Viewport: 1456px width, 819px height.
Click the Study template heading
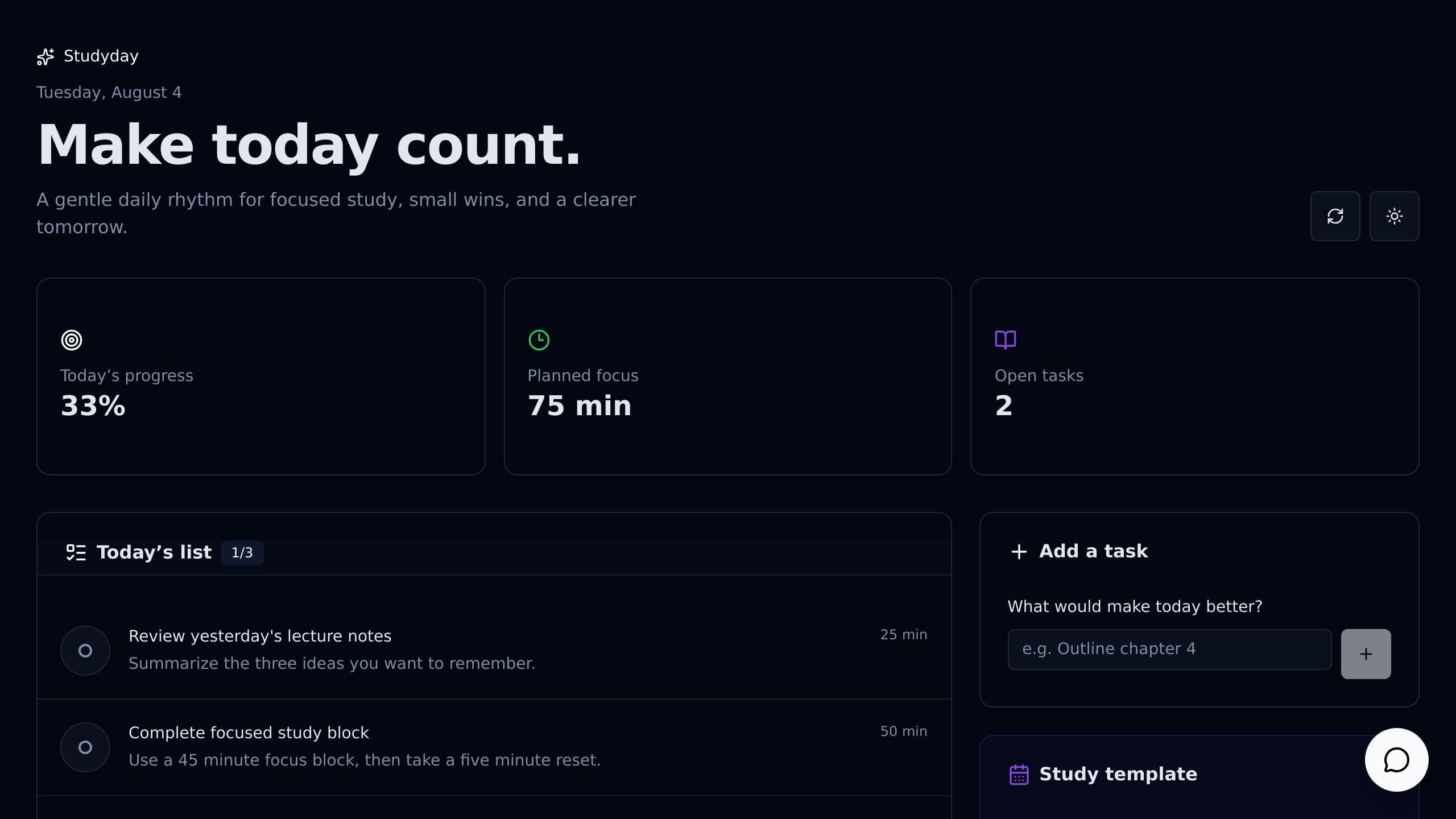(1118, 774)
